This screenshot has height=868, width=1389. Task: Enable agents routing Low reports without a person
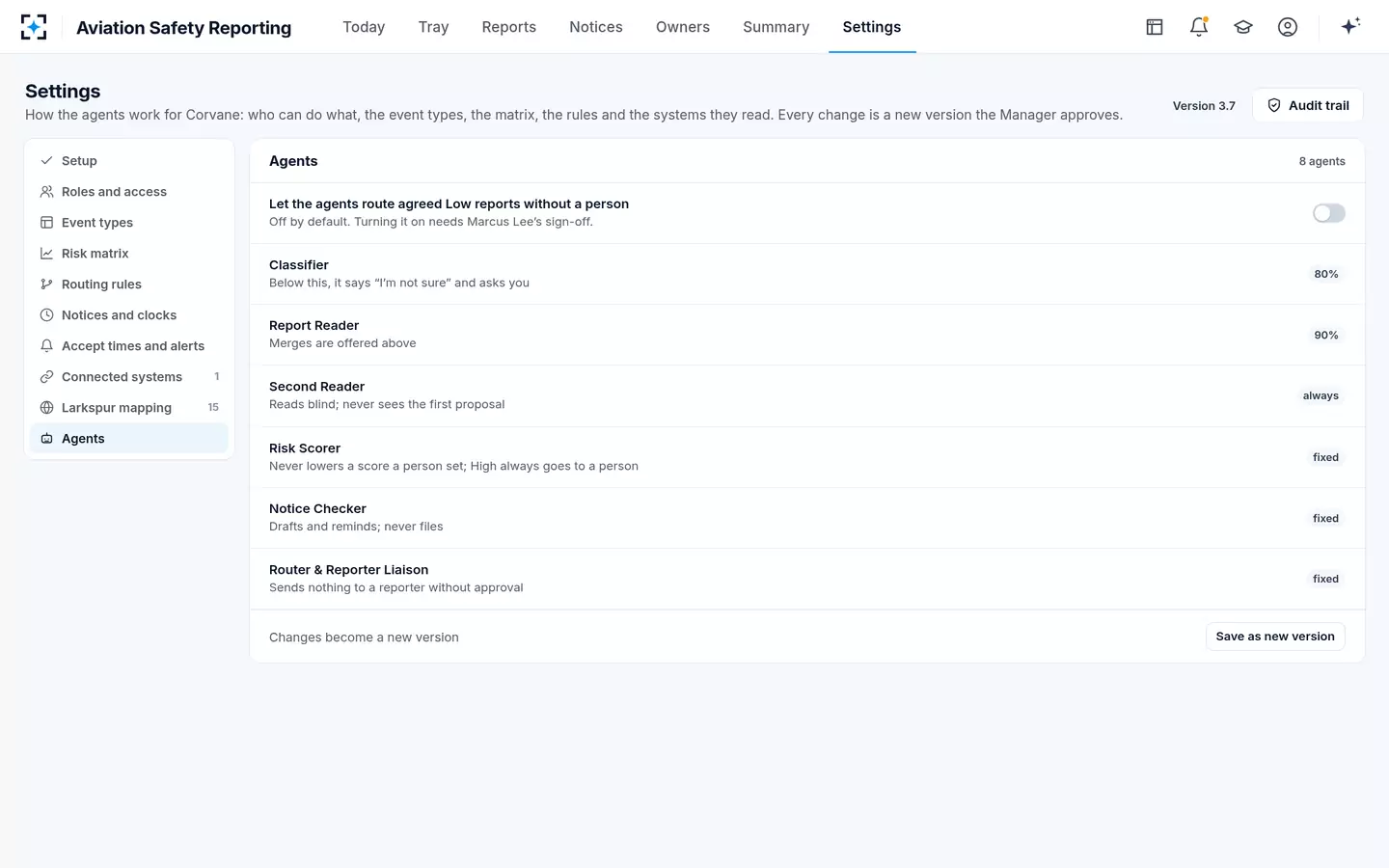(1328, 213)
